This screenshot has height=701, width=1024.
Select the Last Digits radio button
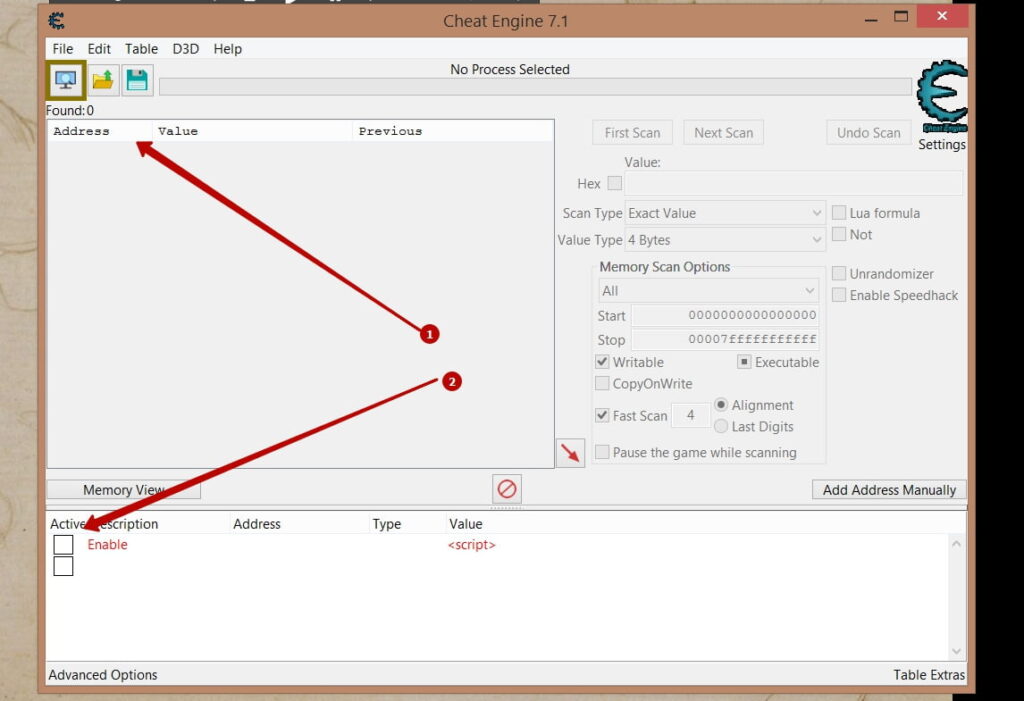[721, 426]
